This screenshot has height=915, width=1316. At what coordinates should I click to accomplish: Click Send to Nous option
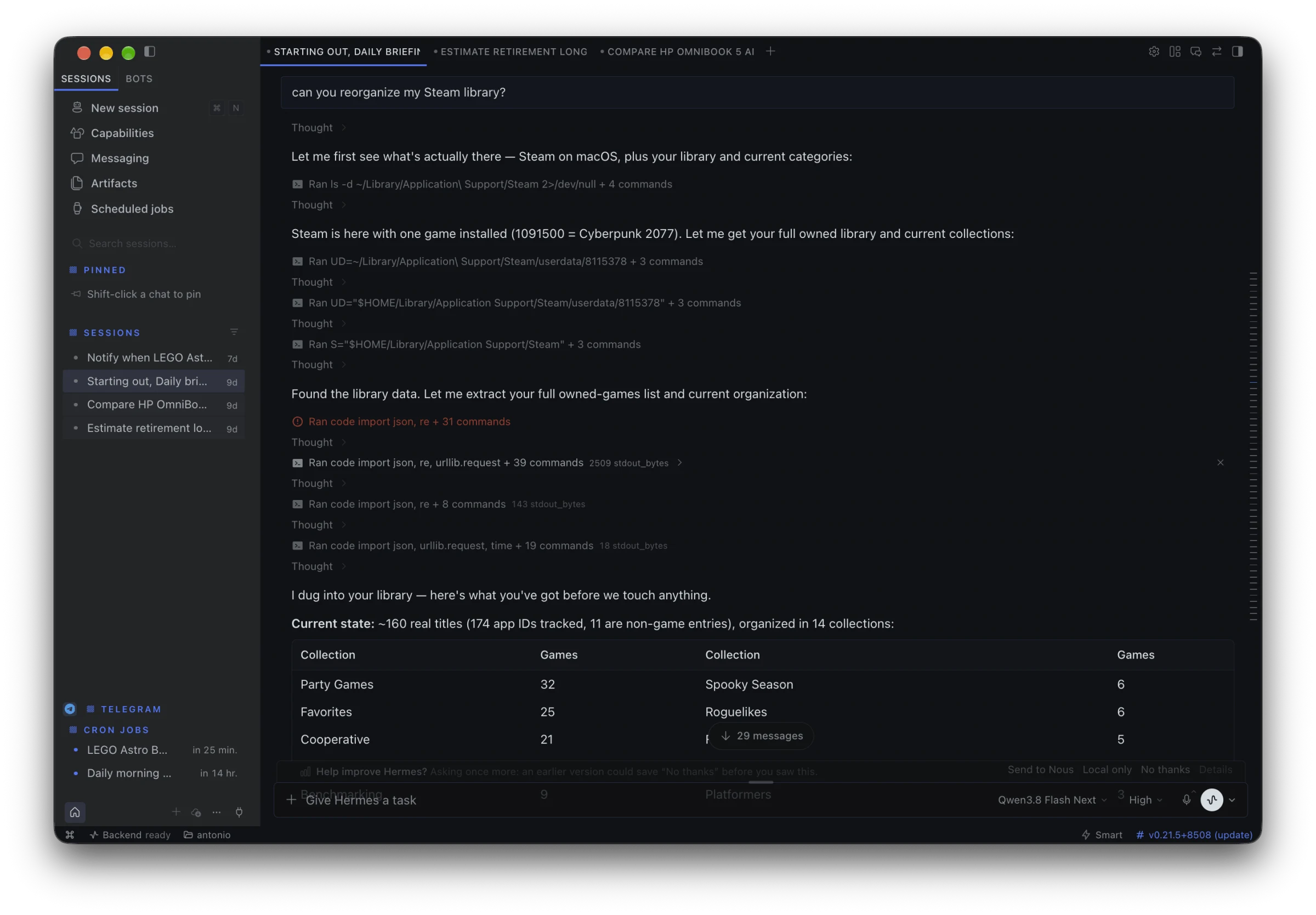1040,770
